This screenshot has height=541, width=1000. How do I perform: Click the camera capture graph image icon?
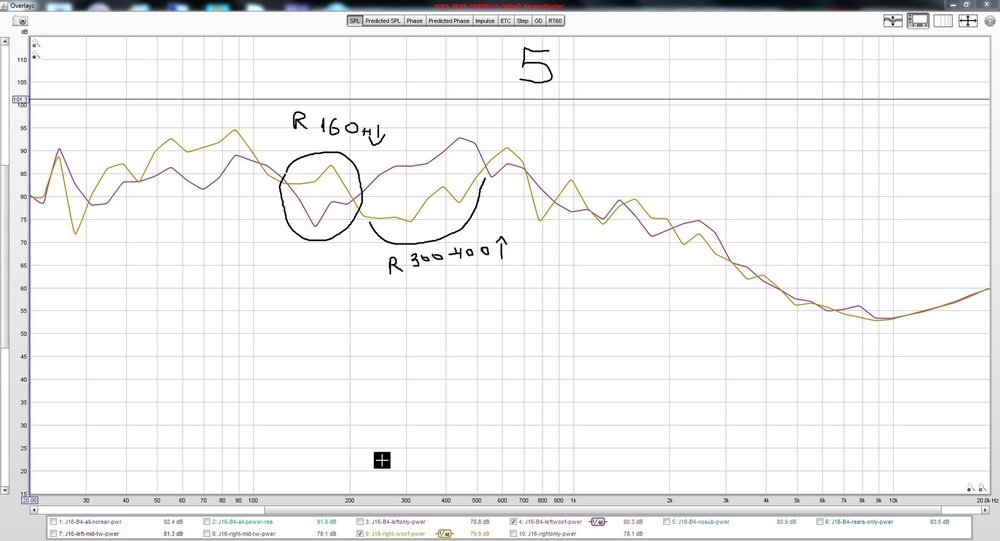tap(20, 21)
